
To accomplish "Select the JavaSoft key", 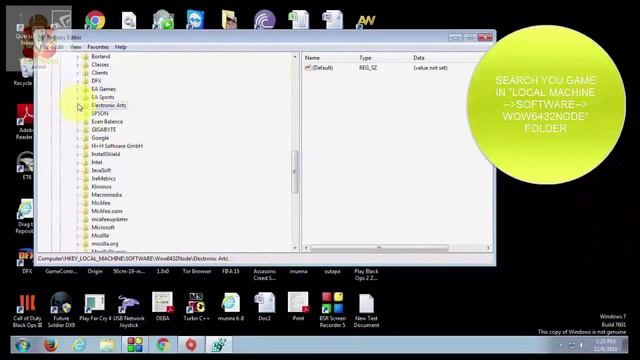I will pos(101,171).
